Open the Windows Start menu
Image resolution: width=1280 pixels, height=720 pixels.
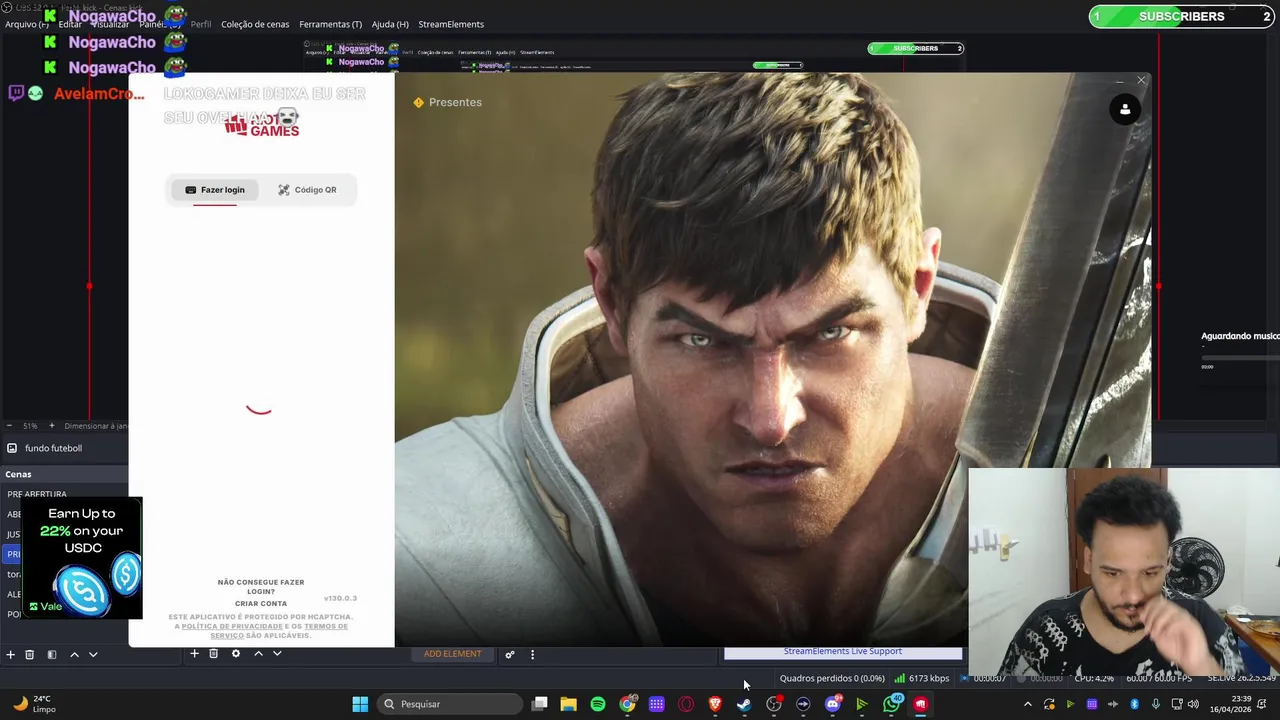(x=360, y=704)
